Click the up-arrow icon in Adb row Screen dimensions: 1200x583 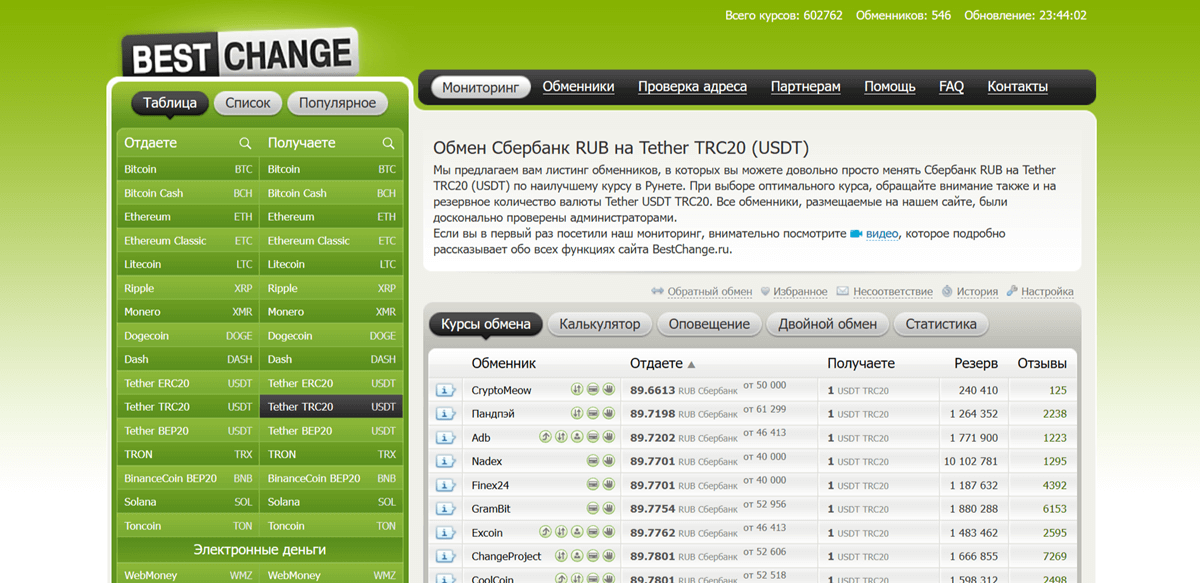coord(545,437)
